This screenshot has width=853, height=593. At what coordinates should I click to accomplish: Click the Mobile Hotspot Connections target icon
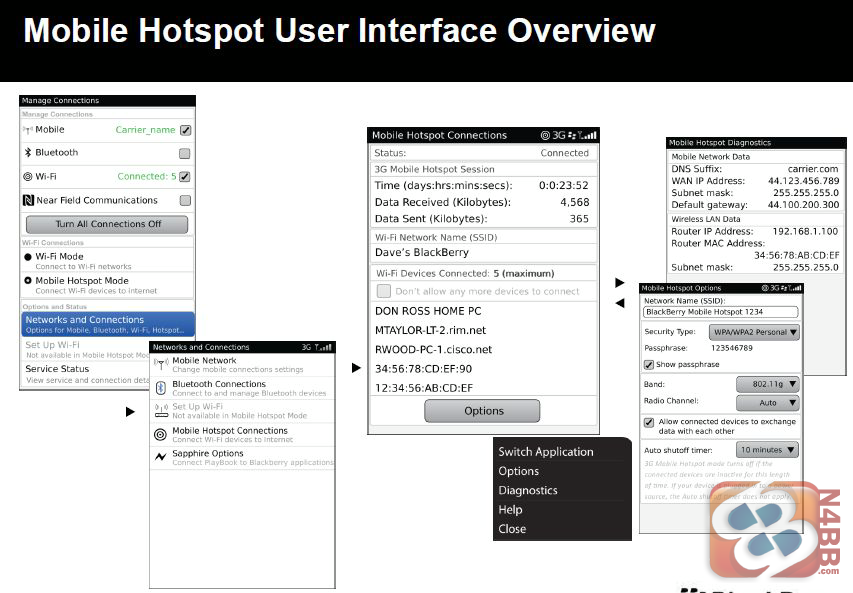[160, 434]
